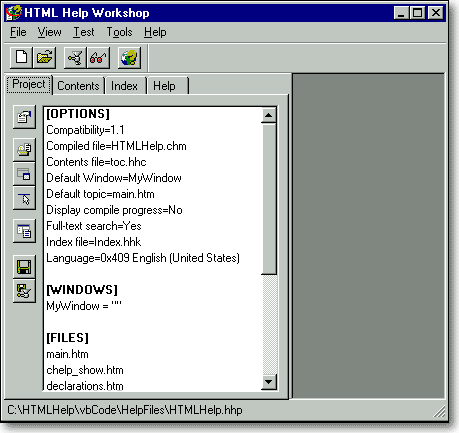
Task: Click the Save project floppy disk icon
Action: [x=24, y=266]
